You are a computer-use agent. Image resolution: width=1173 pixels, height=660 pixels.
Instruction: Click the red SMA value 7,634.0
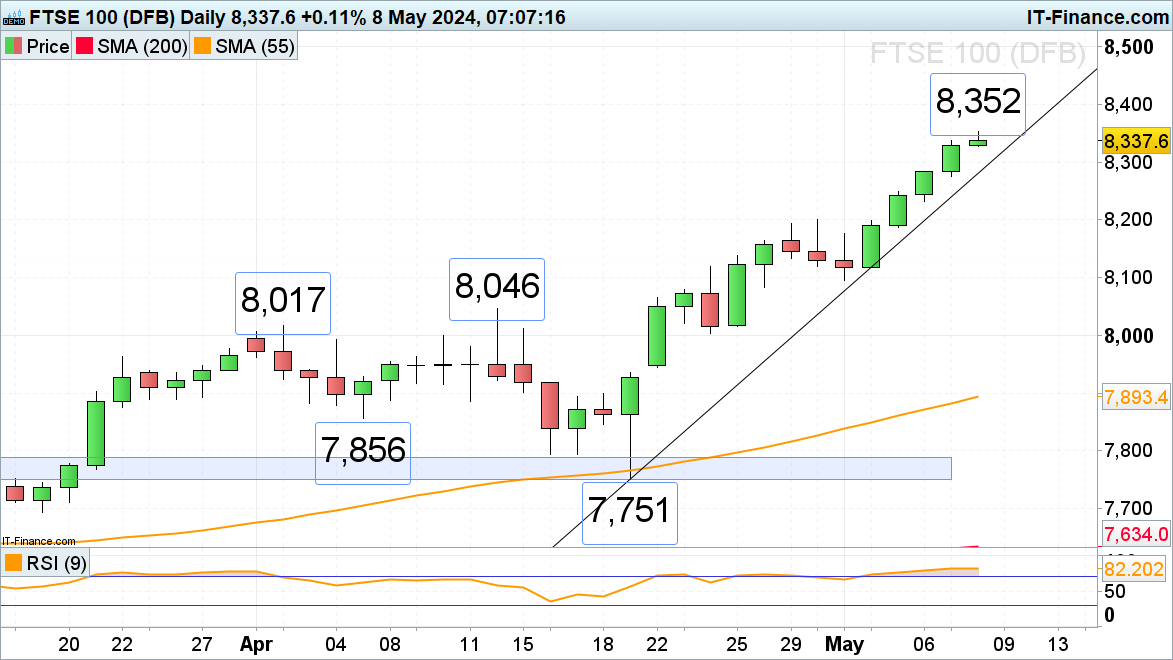pos(1136,534)
